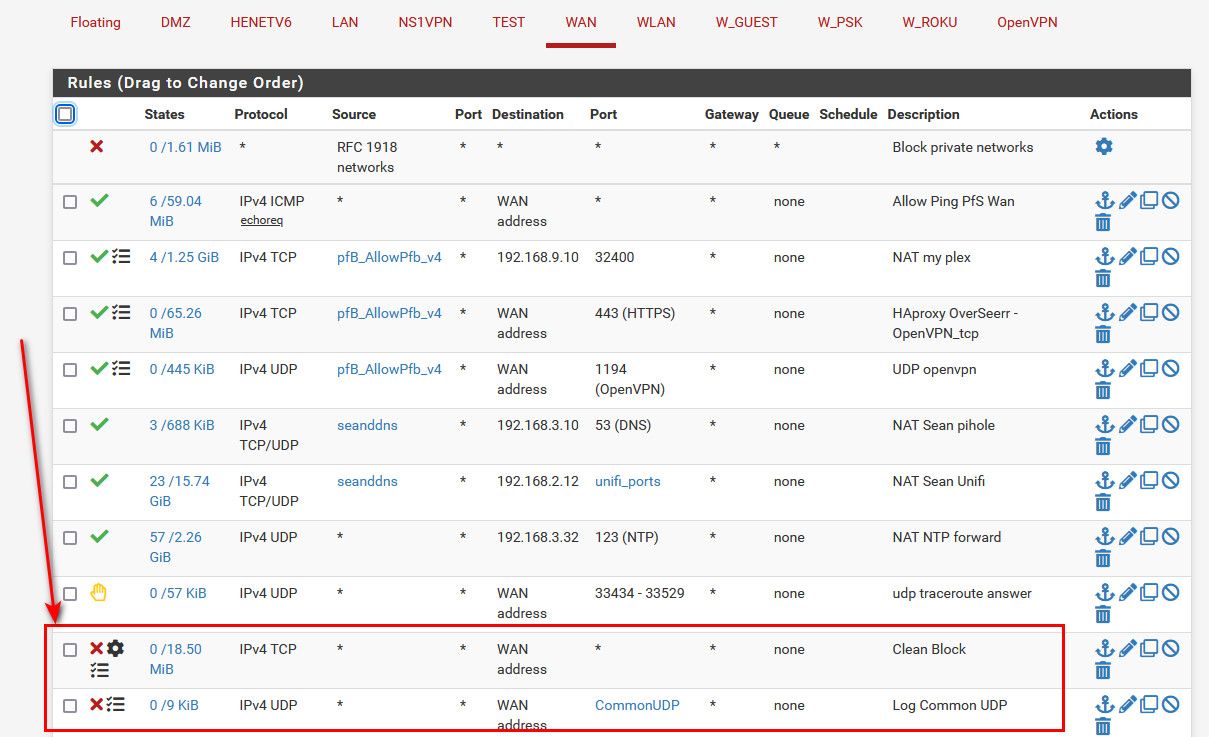Open the CommonUDP port alias
The image size is (1209, 737).
pos(637,705)
